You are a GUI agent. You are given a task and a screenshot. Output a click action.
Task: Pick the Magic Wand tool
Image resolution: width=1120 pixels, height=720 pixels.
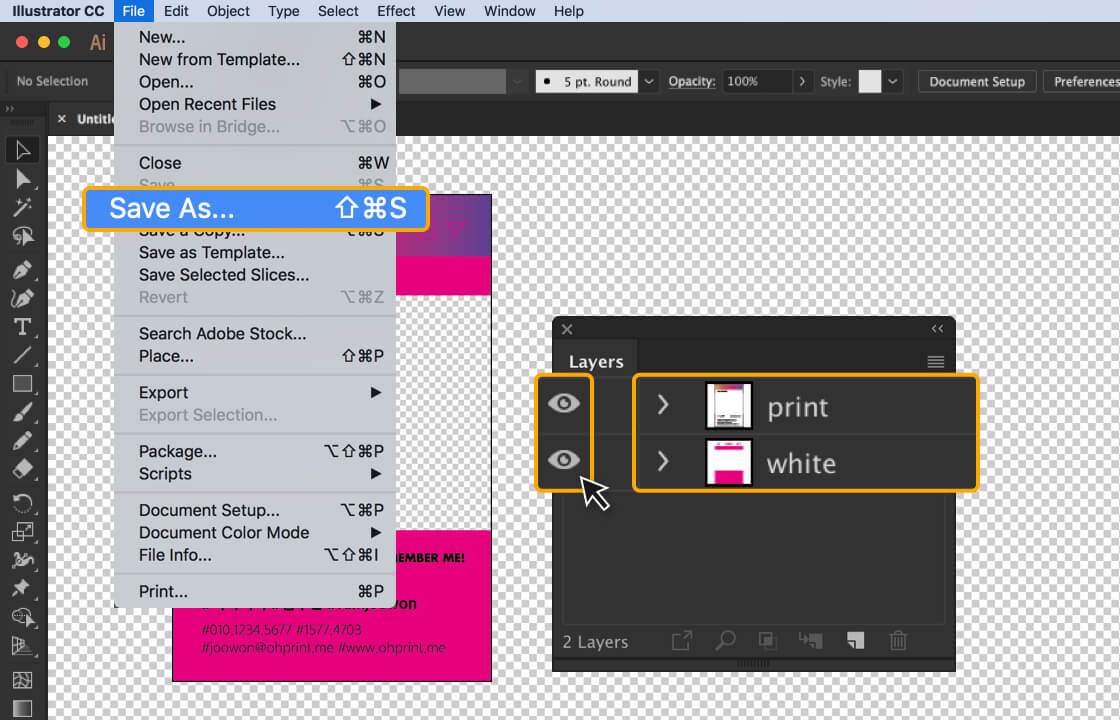click(x=23, y=208)
